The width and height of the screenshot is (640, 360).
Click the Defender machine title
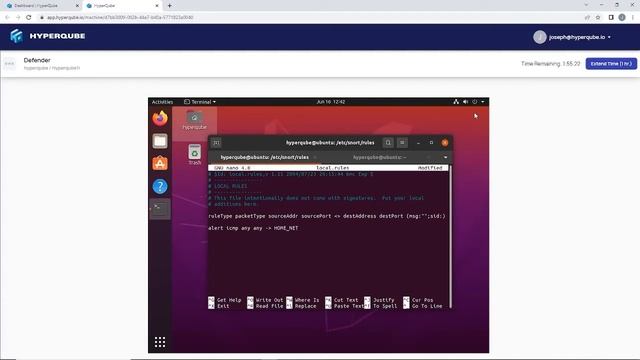[37, 60]
